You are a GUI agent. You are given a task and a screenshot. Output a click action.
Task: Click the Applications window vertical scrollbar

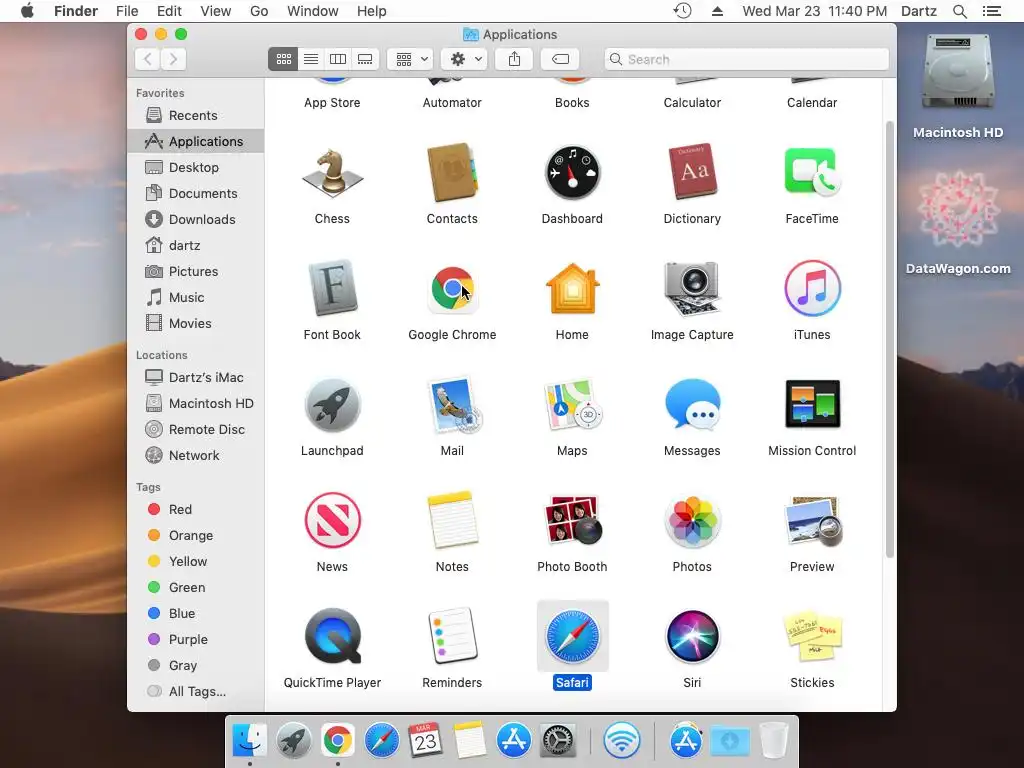pyautogui.click(x=889, y=340)
